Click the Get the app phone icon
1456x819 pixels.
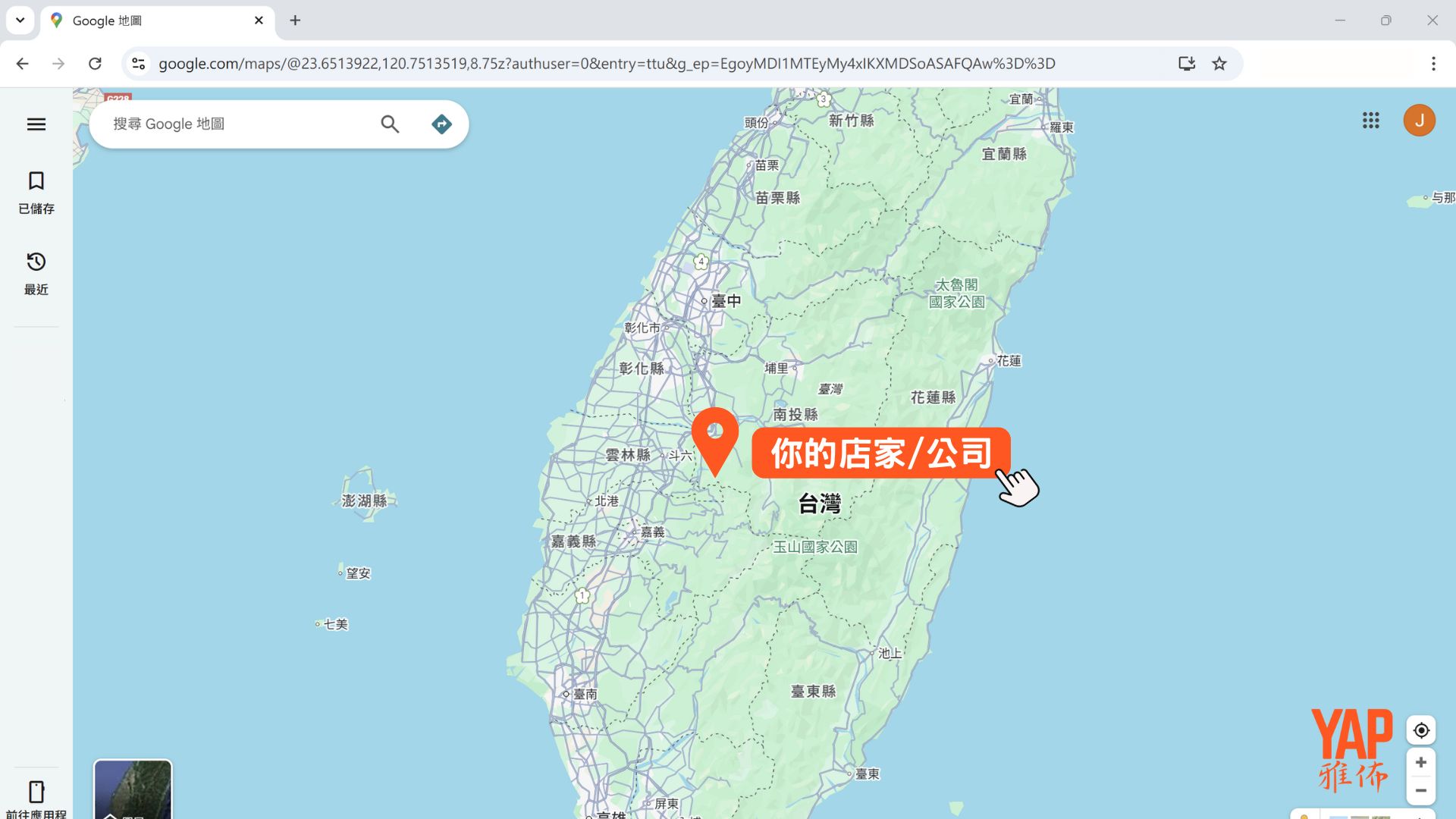[36, 792]
